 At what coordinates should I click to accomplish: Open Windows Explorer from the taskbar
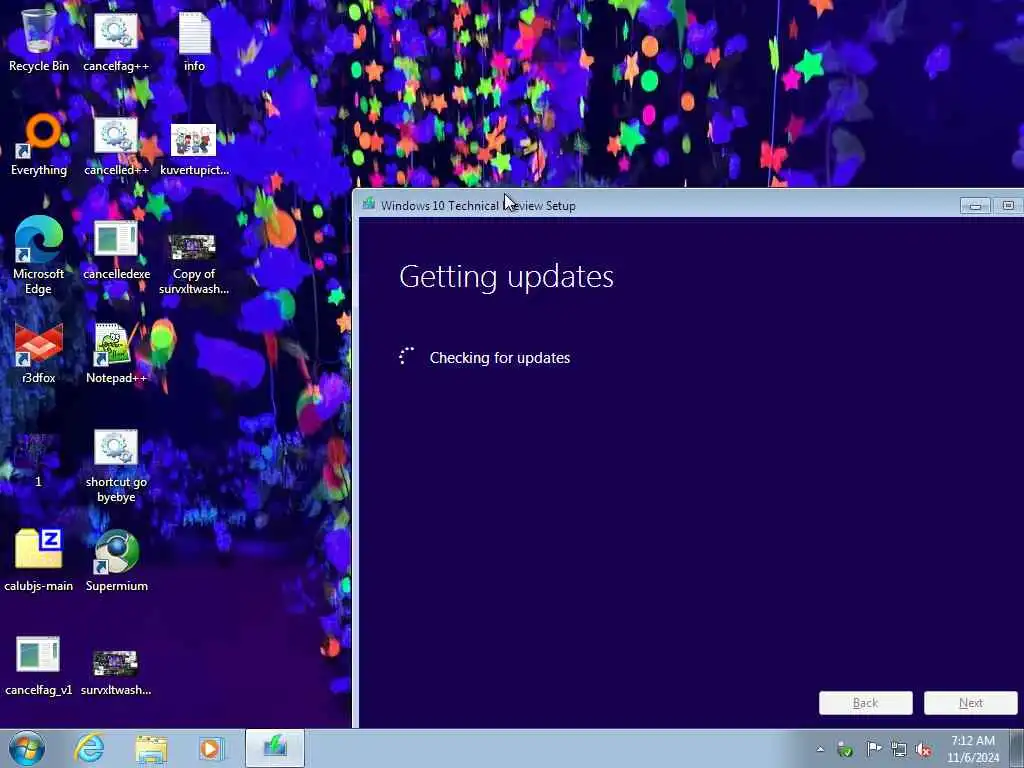[152, 748]
